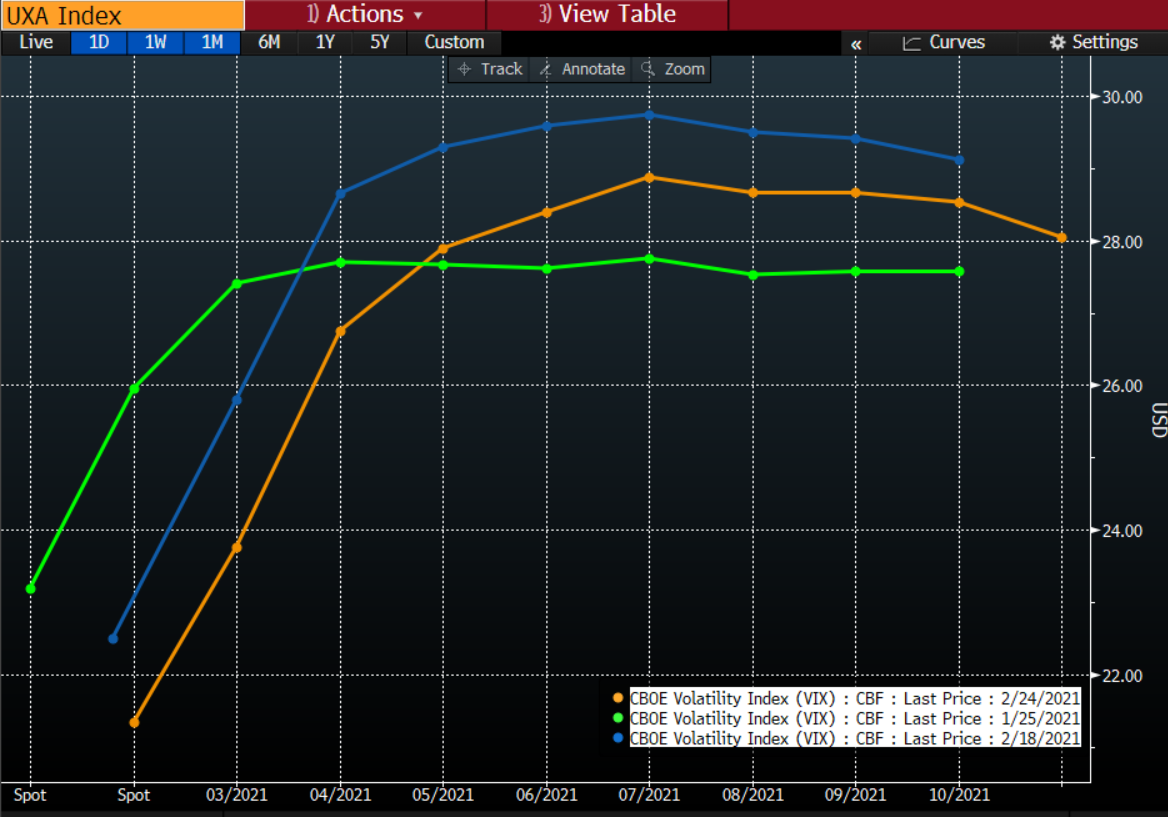Click the 22.00 y-axis label

click(x=1122, y=675)
